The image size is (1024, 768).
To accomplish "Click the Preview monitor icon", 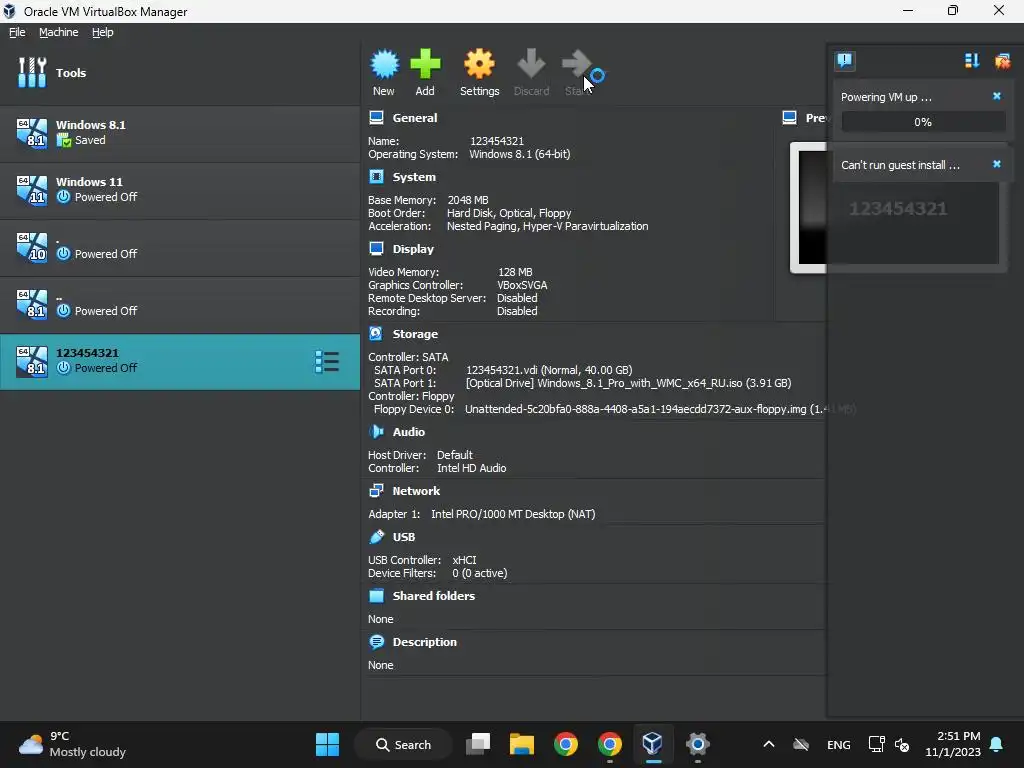I will point(790,118).
